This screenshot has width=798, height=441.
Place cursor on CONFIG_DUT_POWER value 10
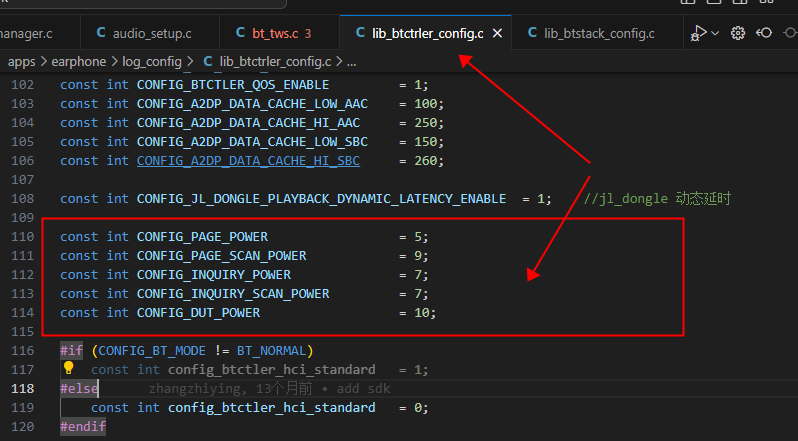[422, 312]
